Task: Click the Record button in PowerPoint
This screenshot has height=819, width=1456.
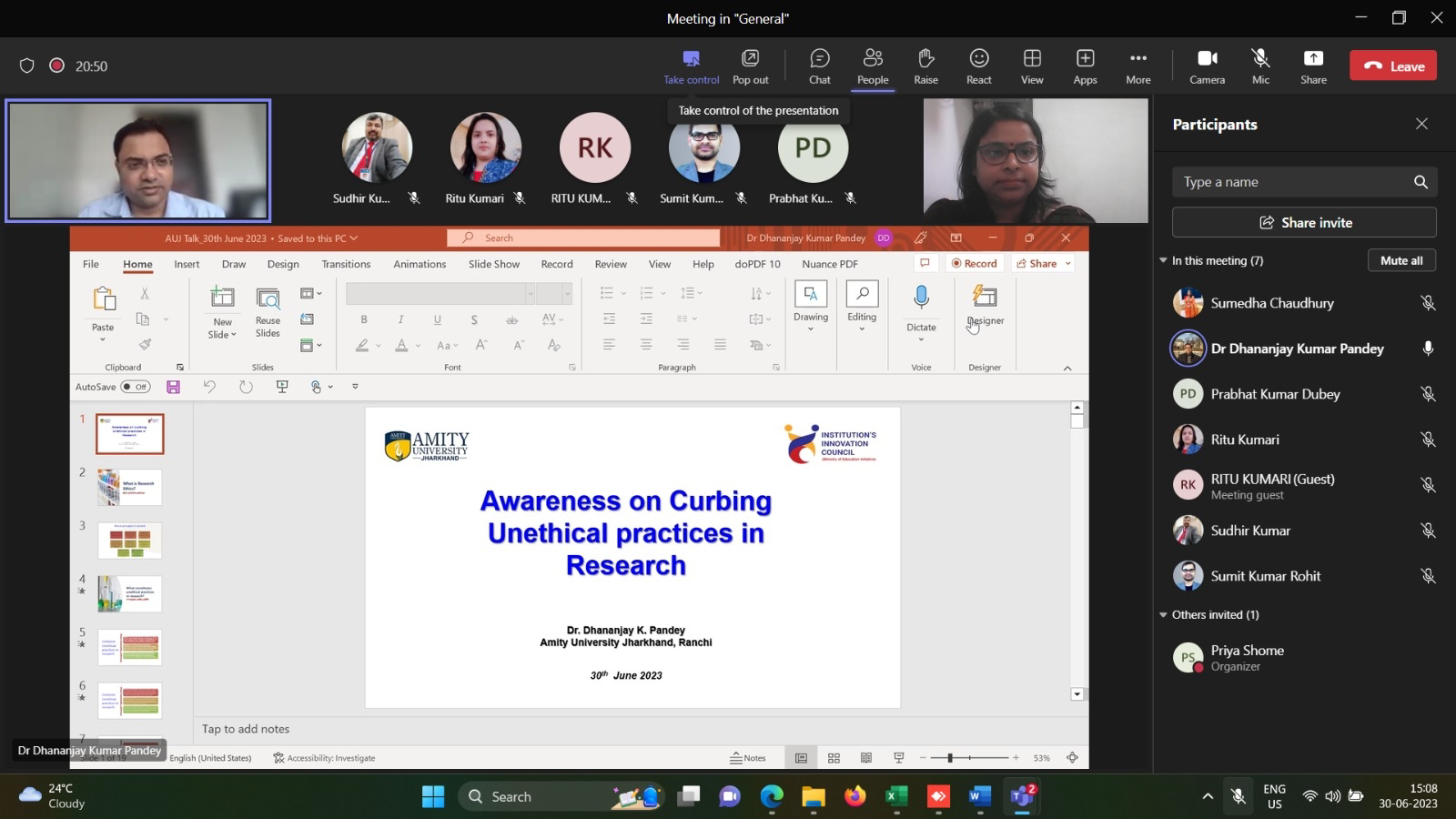Action: [974, 264]
